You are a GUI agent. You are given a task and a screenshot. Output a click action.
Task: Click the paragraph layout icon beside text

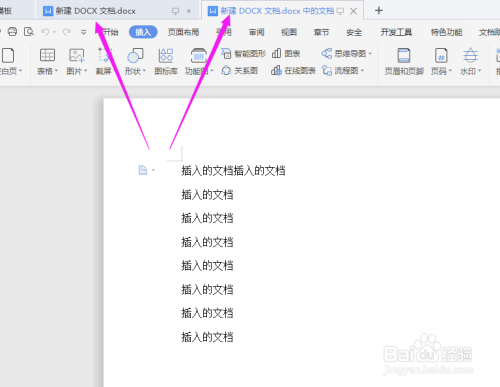[x=143, y=170]
